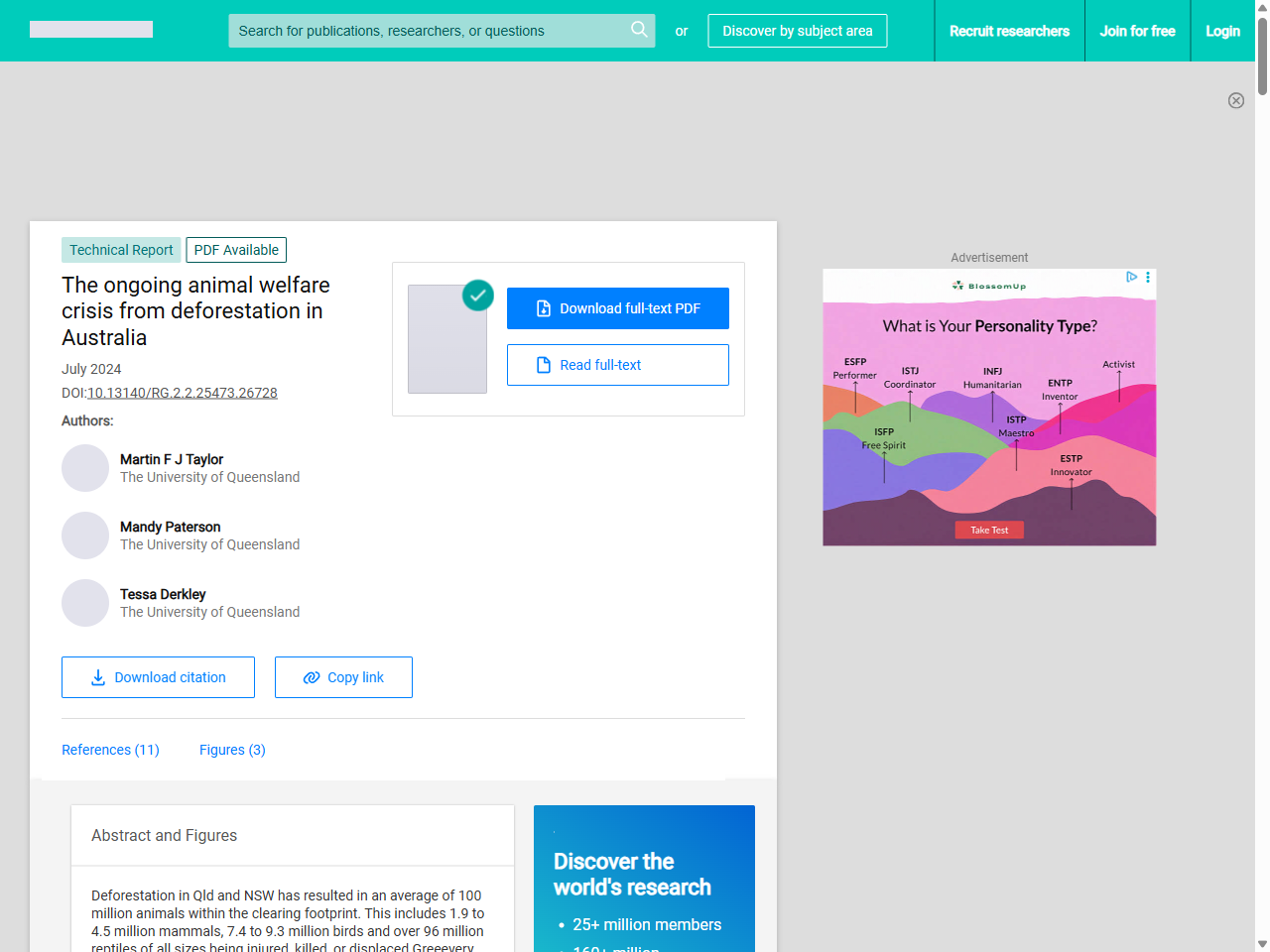Focus the publications search field
The width and height of the screenshot is (1270, 952).
pyautogui.click(x=427, y=31)
